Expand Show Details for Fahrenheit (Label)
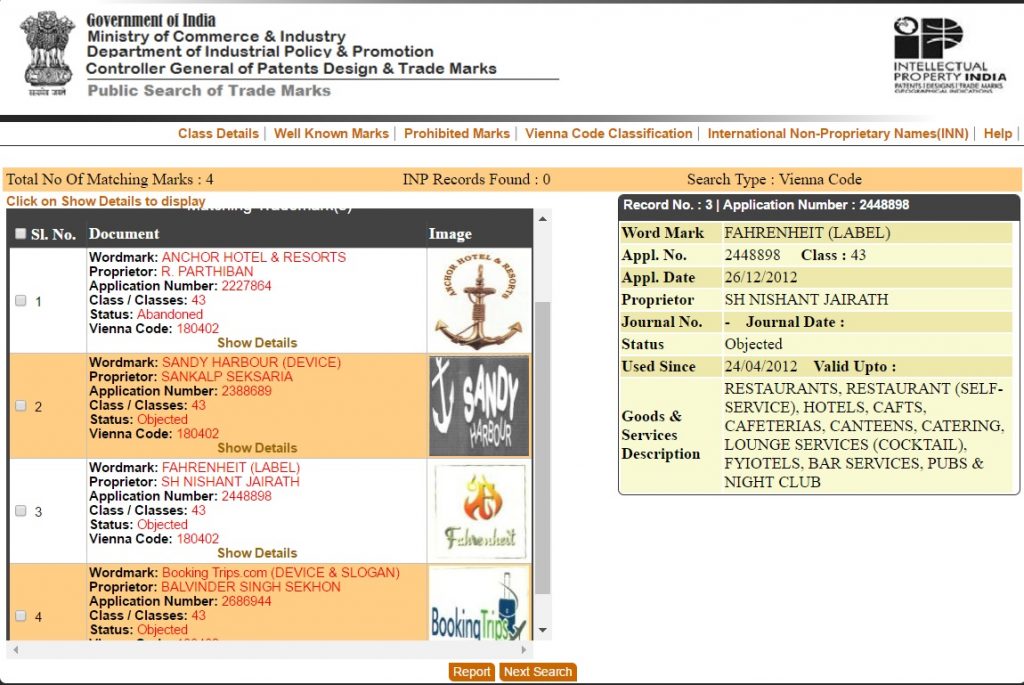Screen dimensions: 1024x685 [x=257, y=553]
